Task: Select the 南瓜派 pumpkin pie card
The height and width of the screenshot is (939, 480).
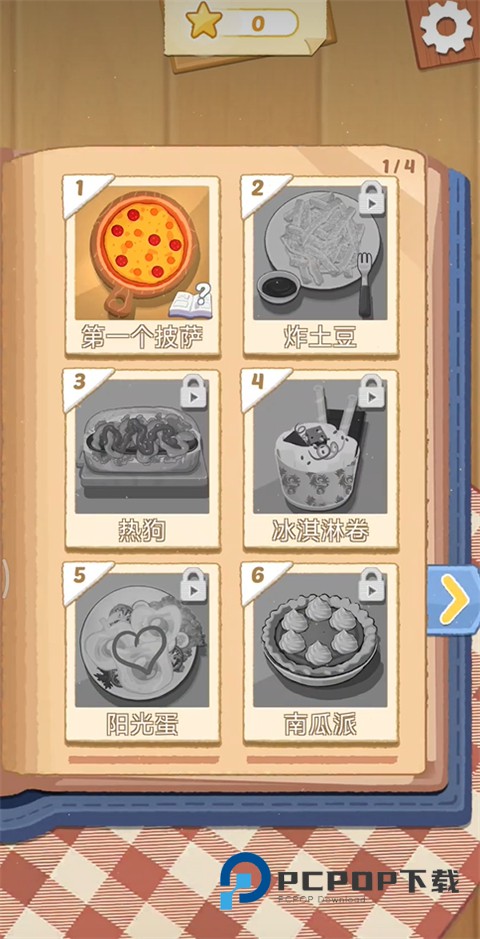Action: [320, 652]
